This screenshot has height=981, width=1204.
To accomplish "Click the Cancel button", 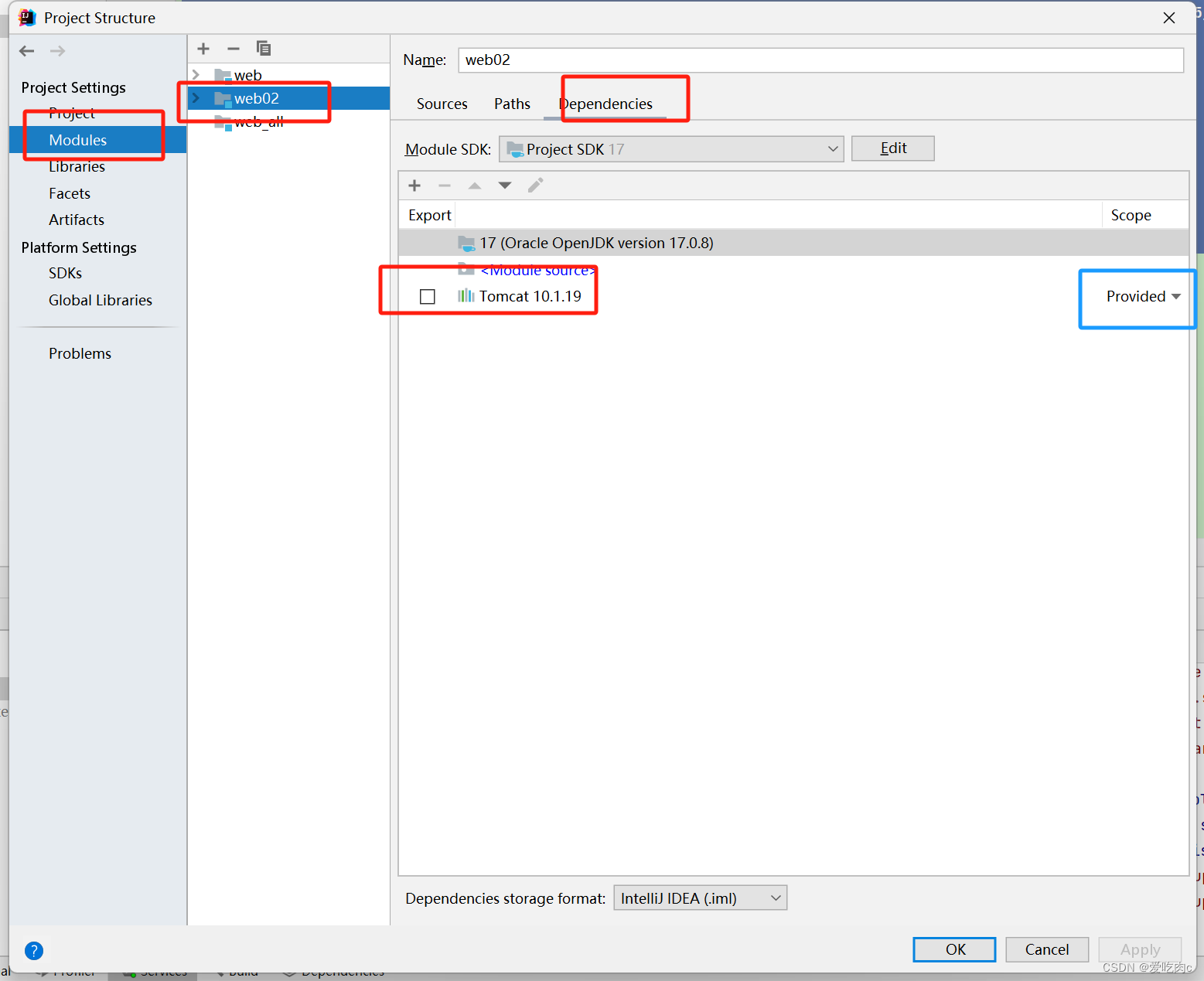I will pyautogui.click(x=1047, y=950).
